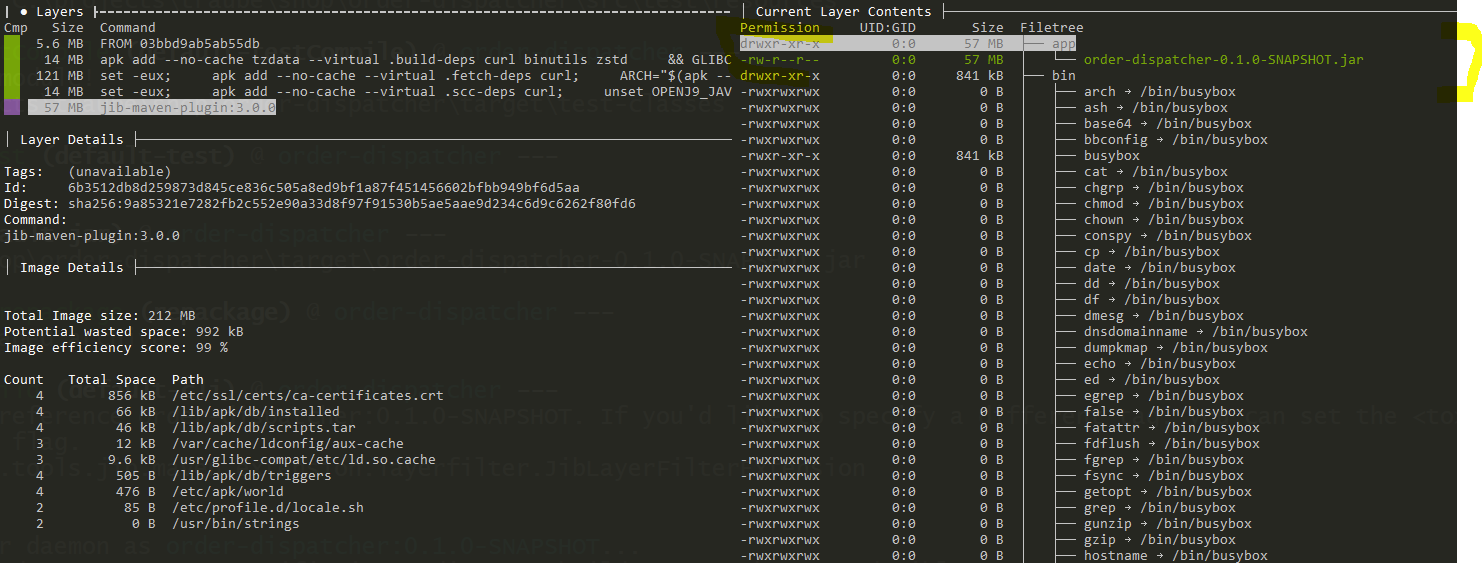Image resolution: width=1482 pixels, height=563 pixels.
Task: Click the /lib/apk/db/installed path row
Action: tap(172, 412)
